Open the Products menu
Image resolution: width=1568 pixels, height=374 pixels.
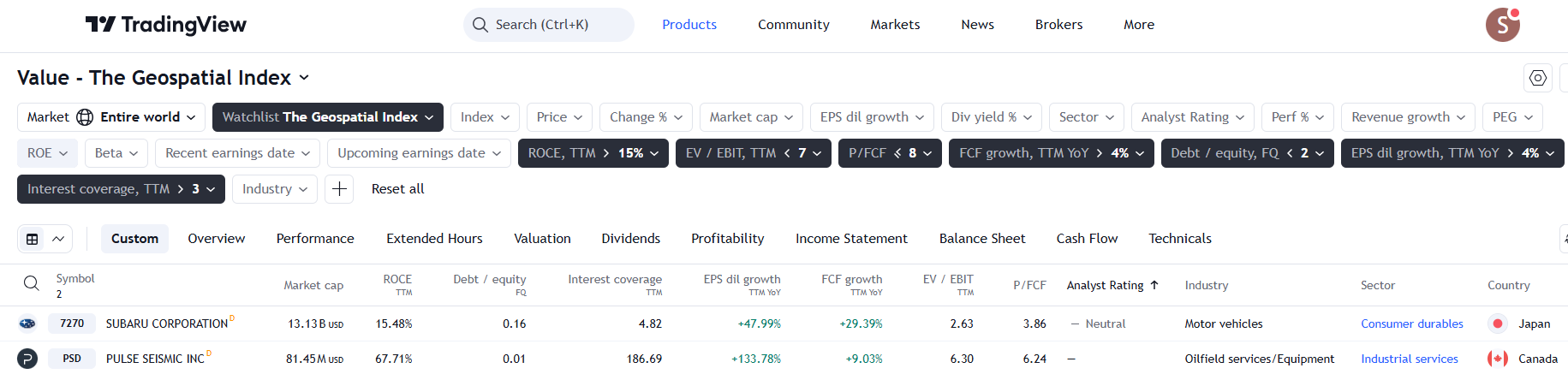(689, 25)
